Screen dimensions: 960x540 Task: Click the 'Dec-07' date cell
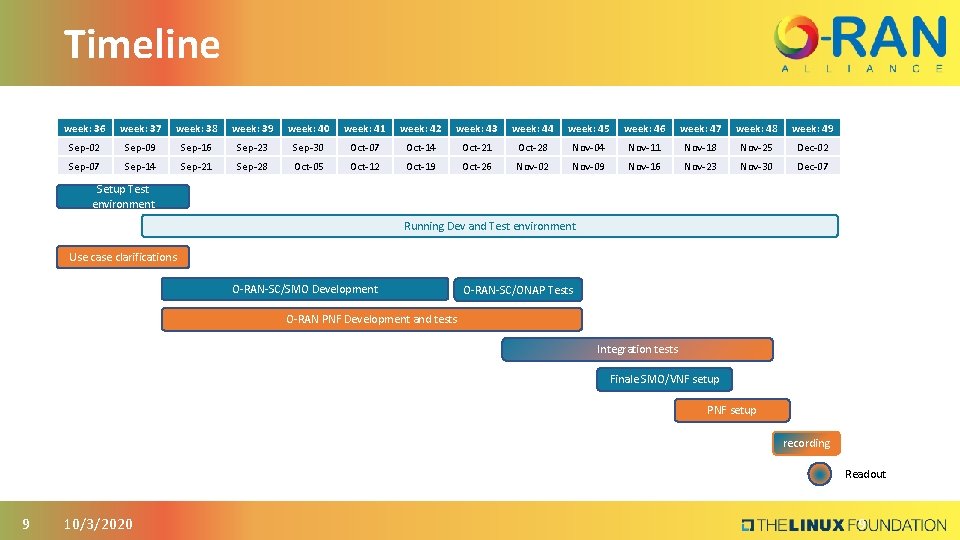(x=813, y=166)
